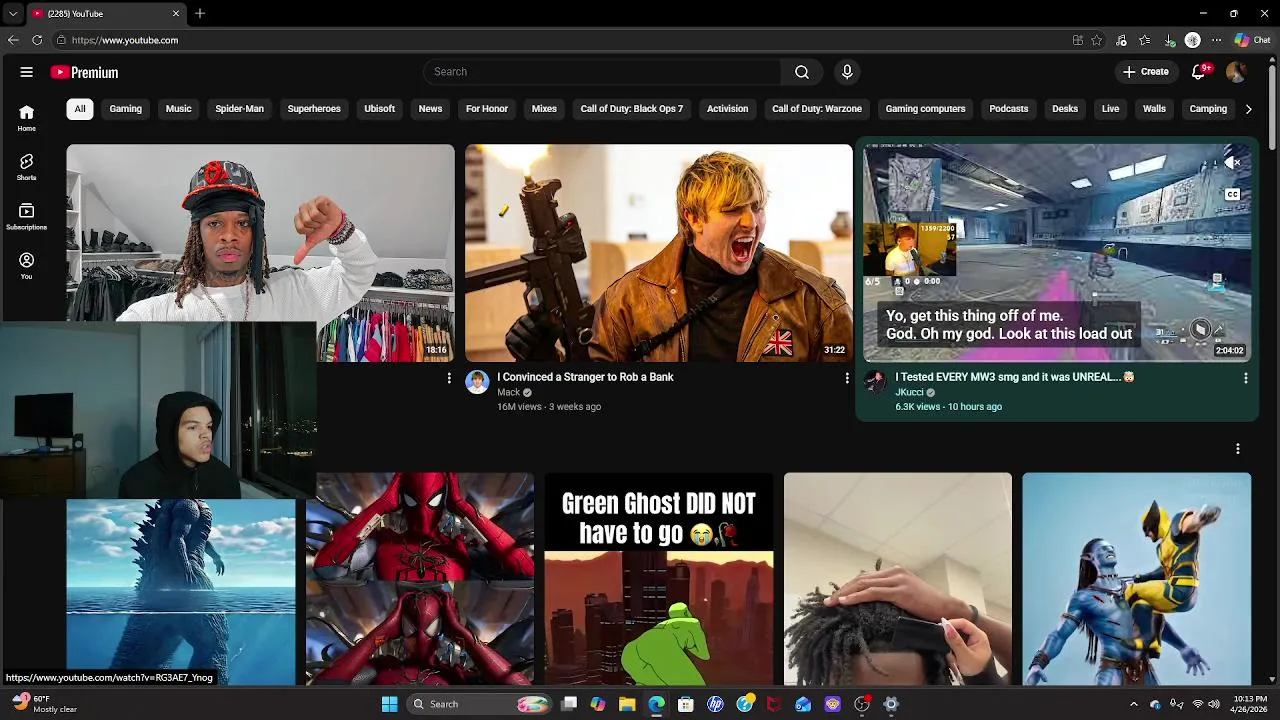Mute the preview of the MW3 smg video
1280x720 pixels.
coord(1233,162)
